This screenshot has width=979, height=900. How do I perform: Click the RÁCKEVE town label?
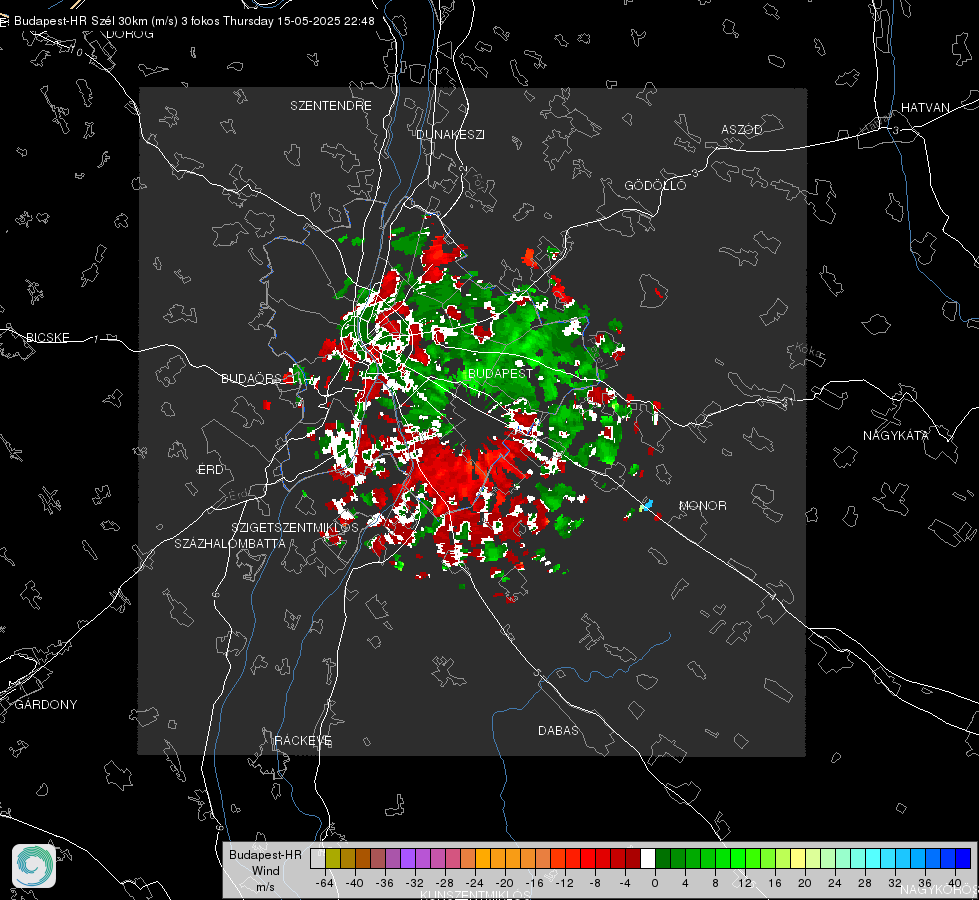click(303, 740)
